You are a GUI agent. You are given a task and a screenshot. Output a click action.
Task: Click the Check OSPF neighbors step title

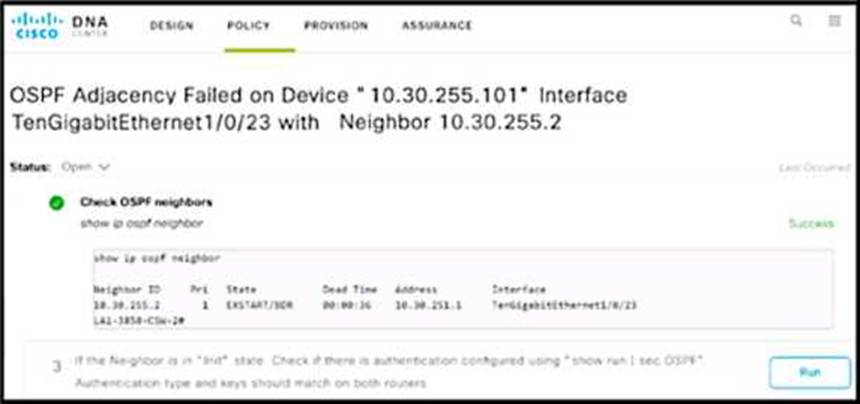coord(146,202)
